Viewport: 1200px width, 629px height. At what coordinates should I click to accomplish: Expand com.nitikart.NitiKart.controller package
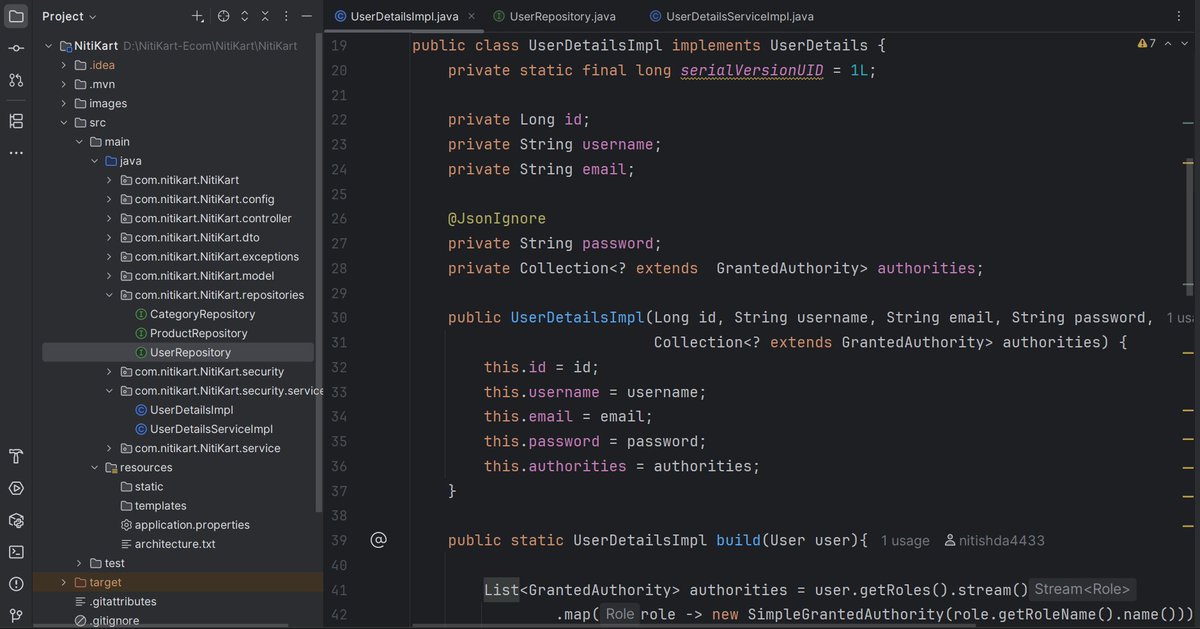pos(110,218)
